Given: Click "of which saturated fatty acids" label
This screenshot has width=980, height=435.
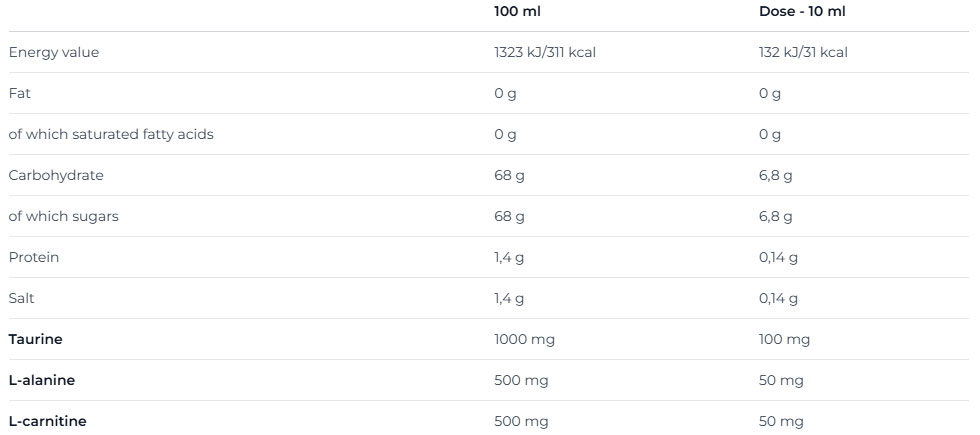Looking at the screenshot, I should (111, 135).
